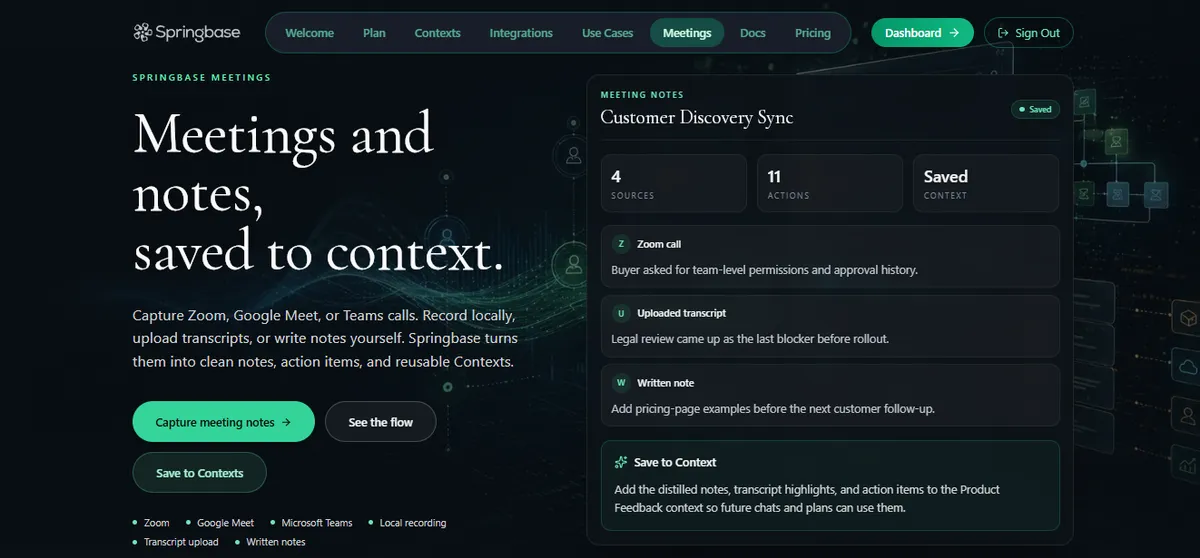
Task: Open the Docs nav item
Action: pyautogui.click(x=753, y=33)
